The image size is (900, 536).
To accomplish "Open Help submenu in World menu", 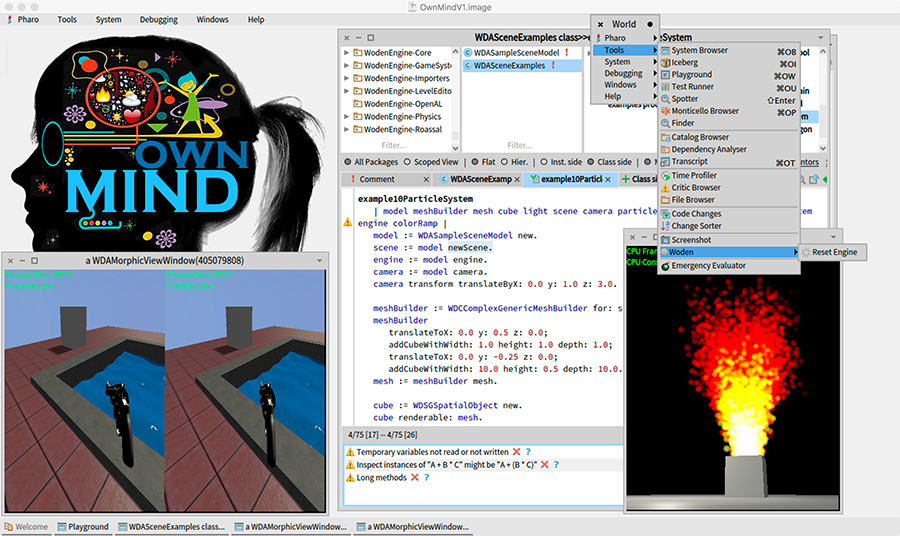I will [625, 96].
